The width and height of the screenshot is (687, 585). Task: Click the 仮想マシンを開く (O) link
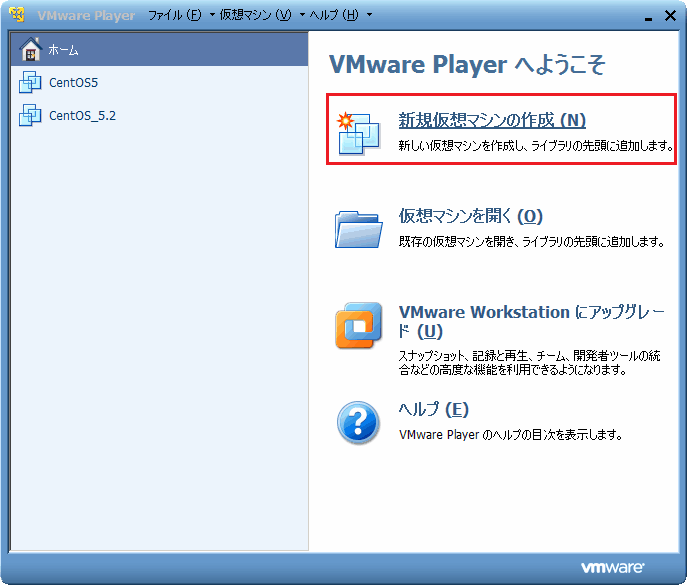471,216
